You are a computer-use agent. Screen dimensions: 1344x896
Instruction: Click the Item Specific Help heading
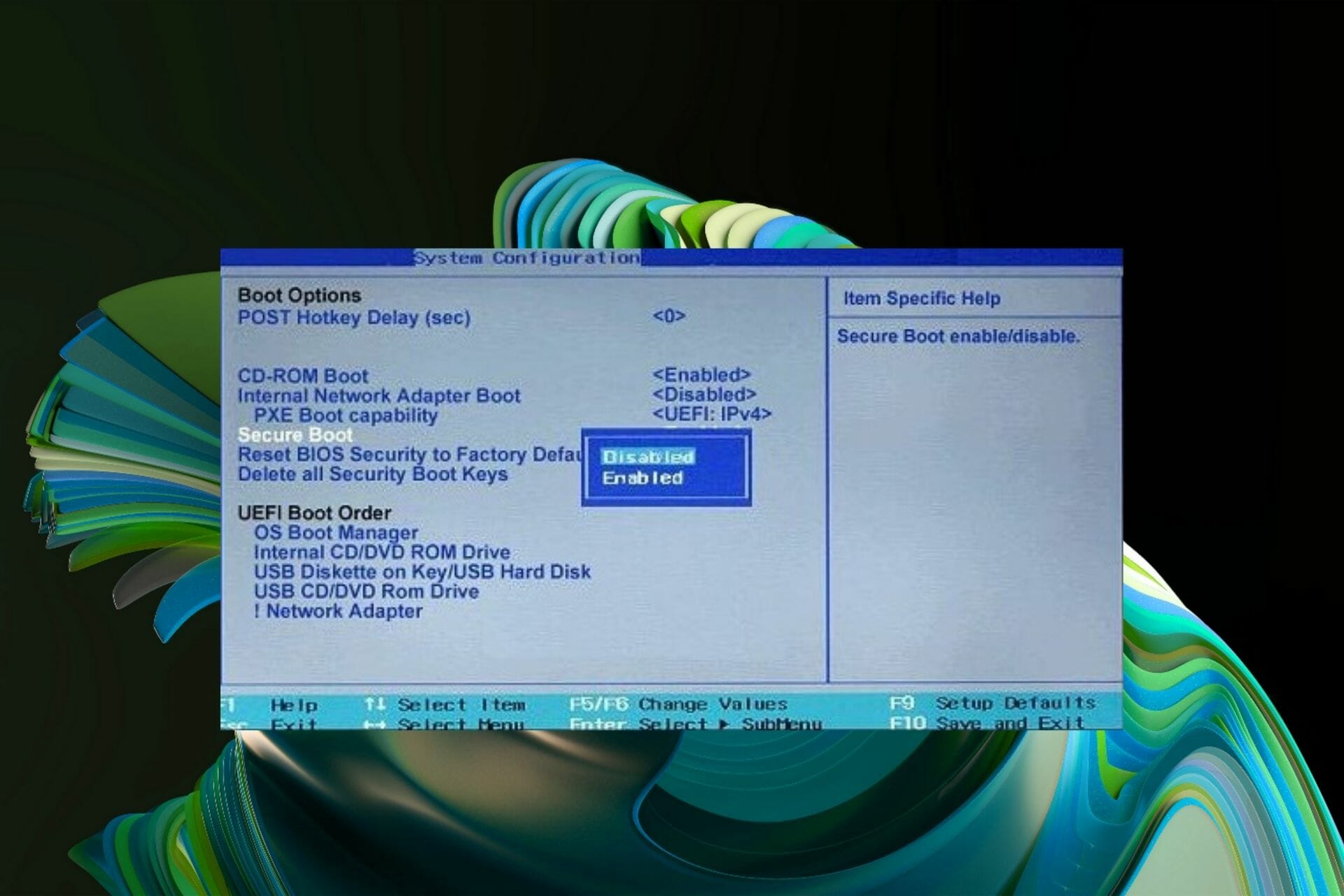click(922, 298)
